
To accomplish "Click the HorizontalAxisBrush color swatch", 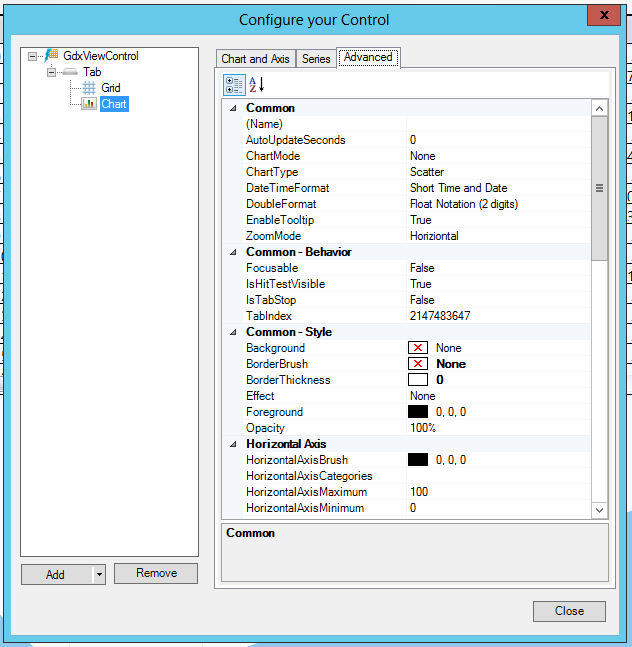I will (418, 460).
